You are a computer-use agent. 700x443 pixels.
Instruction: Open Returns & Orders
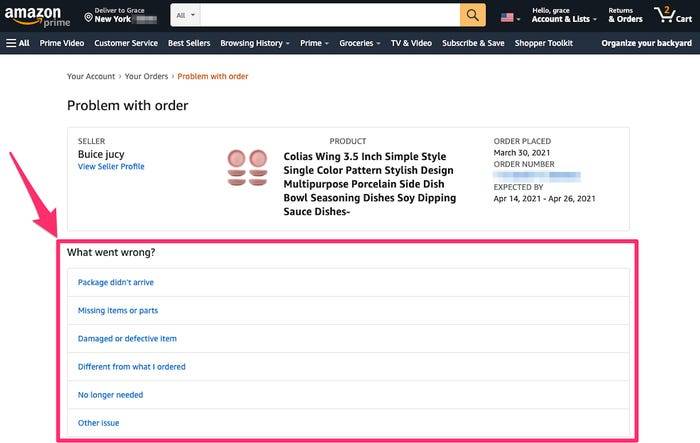[x=625, y=15]
